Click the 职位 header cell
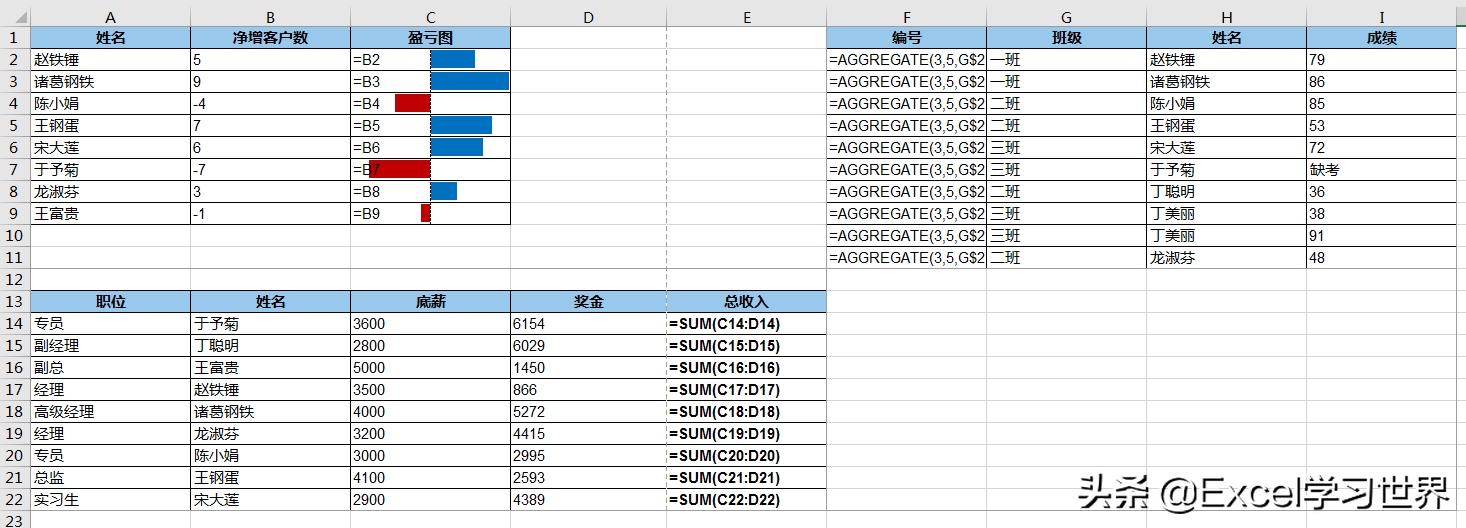This screenshot has height=528, width=1466. (x=110, y=302)
